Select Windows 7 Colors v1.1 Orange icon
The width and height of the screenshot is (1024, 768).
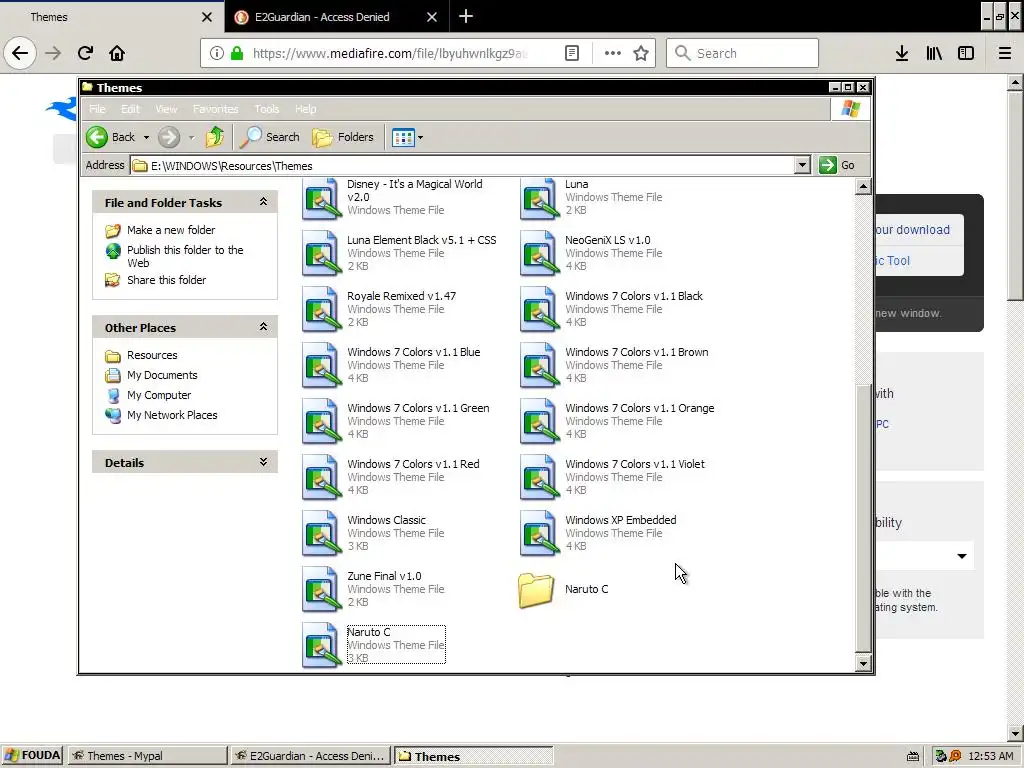pos(539,421)
